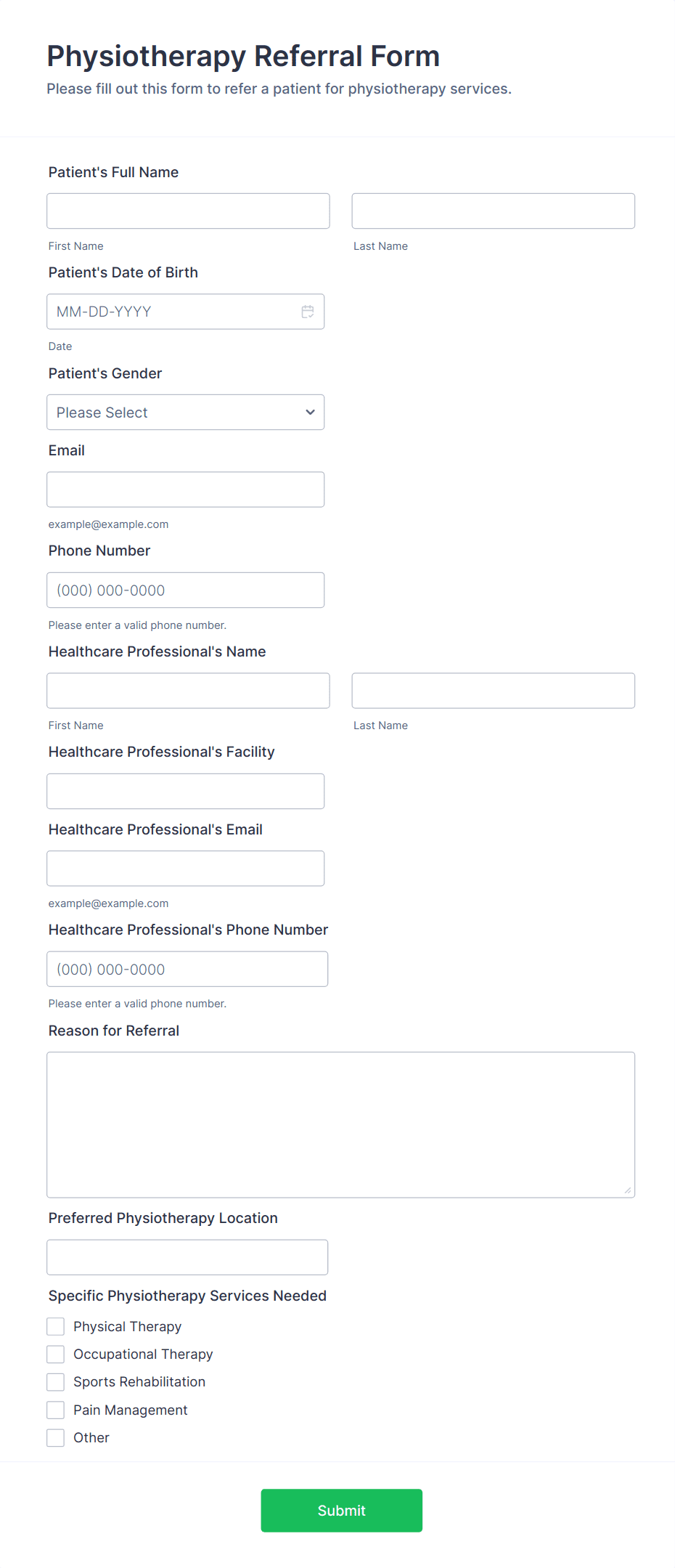Check the Occupational Therapy option
Viewport: 675px width, 1568px height.
point(55,1354)
